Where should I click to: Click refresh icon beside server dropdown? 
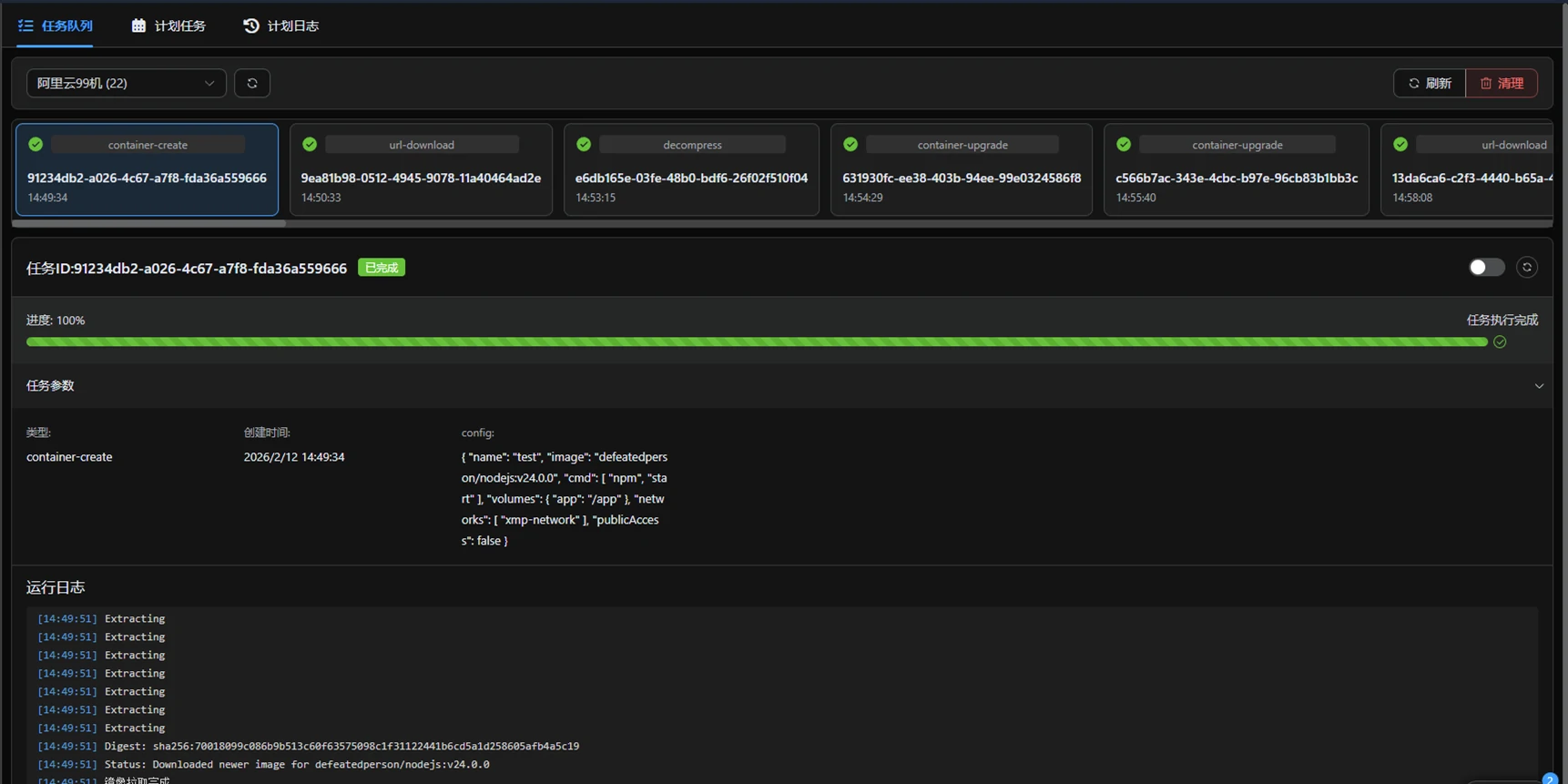coord(252,83)
